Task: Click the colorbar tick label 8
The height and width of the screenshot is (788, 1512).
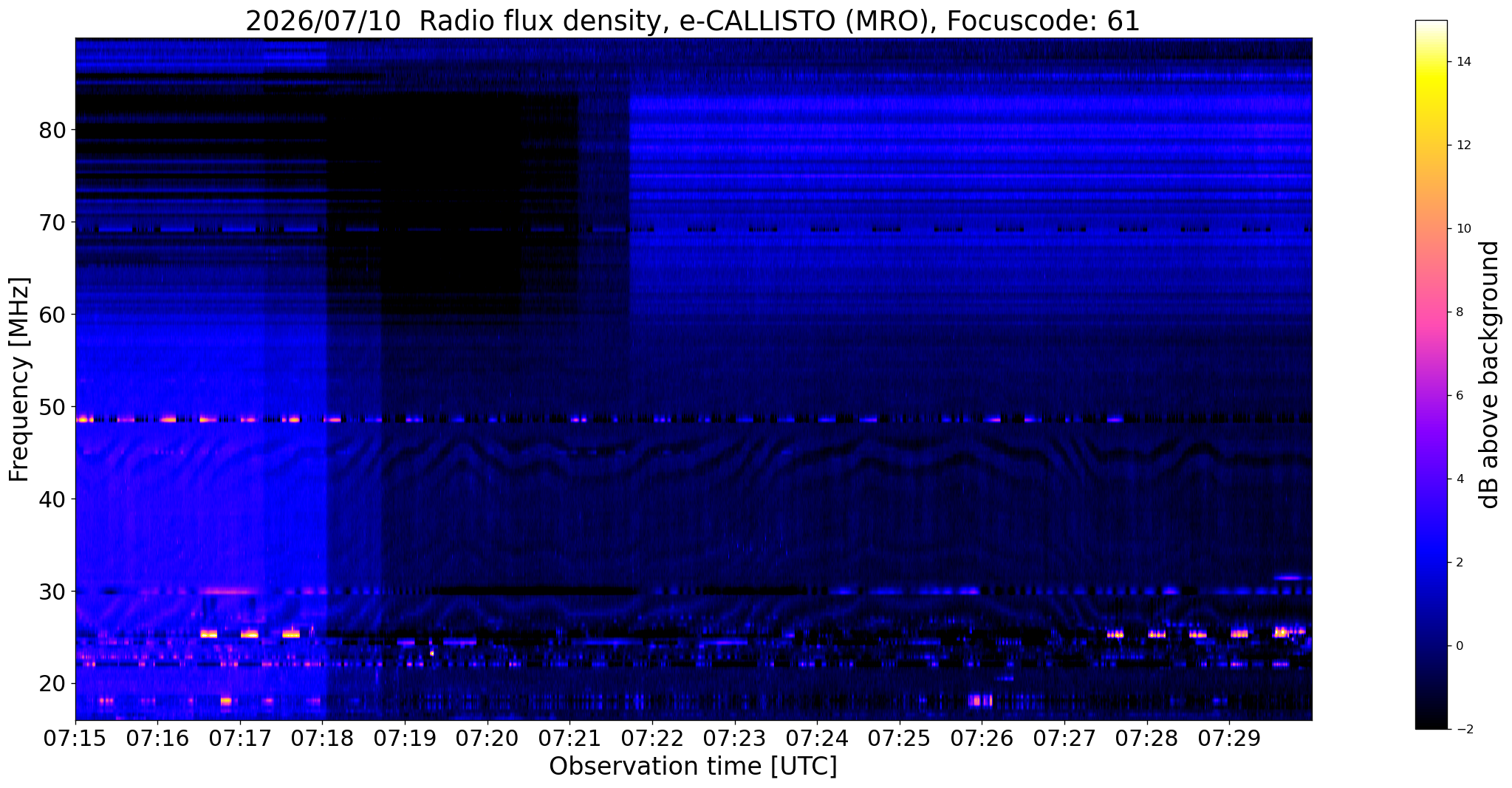Action: [x=1458, y=312]
